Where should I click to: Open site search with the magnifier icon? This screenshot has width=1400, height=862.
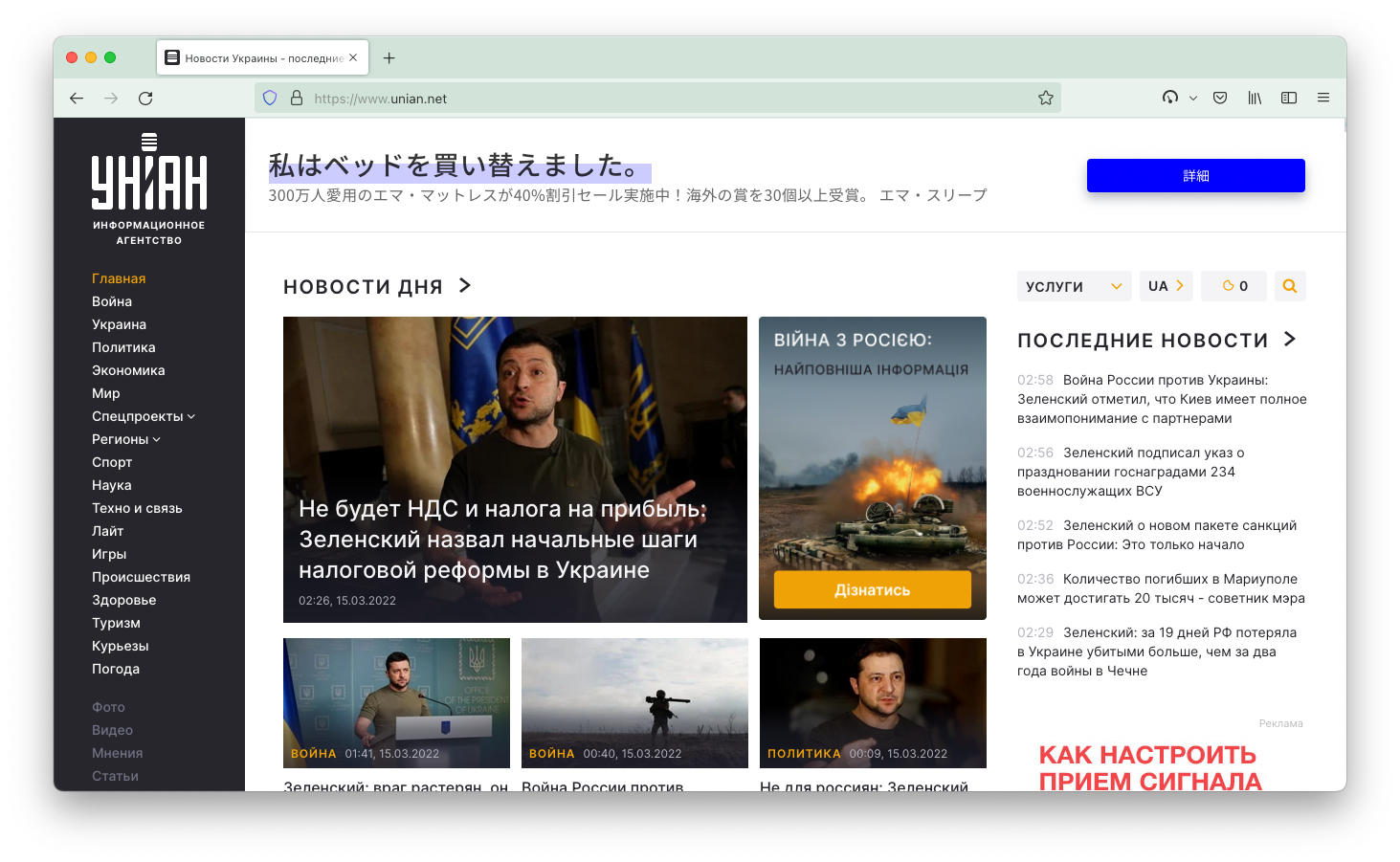point(1290,285)
